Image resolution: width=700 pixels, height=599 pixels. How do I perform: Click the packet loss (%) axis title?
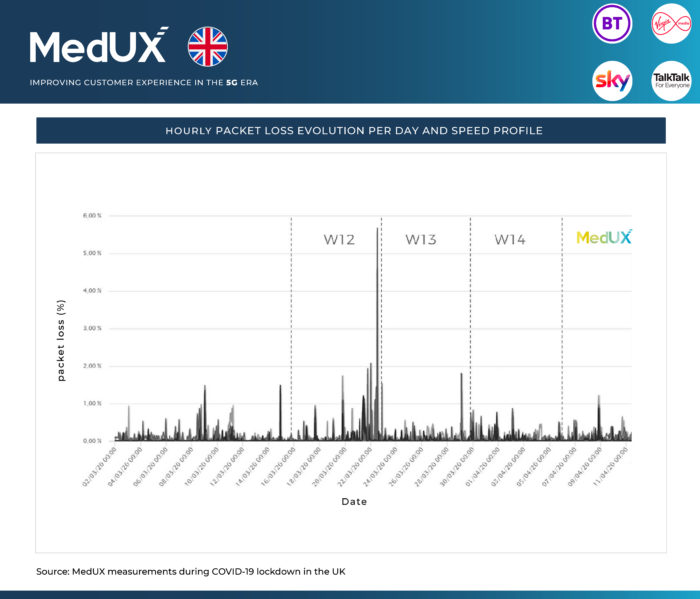(61, 340)
